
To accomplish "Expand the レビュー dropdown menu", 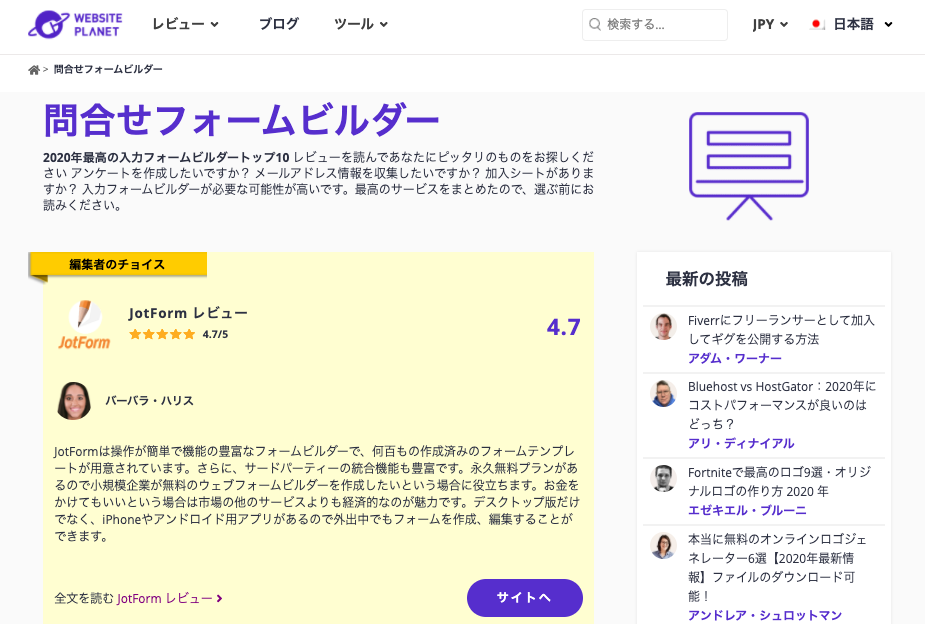I will (x=185, y=24).
